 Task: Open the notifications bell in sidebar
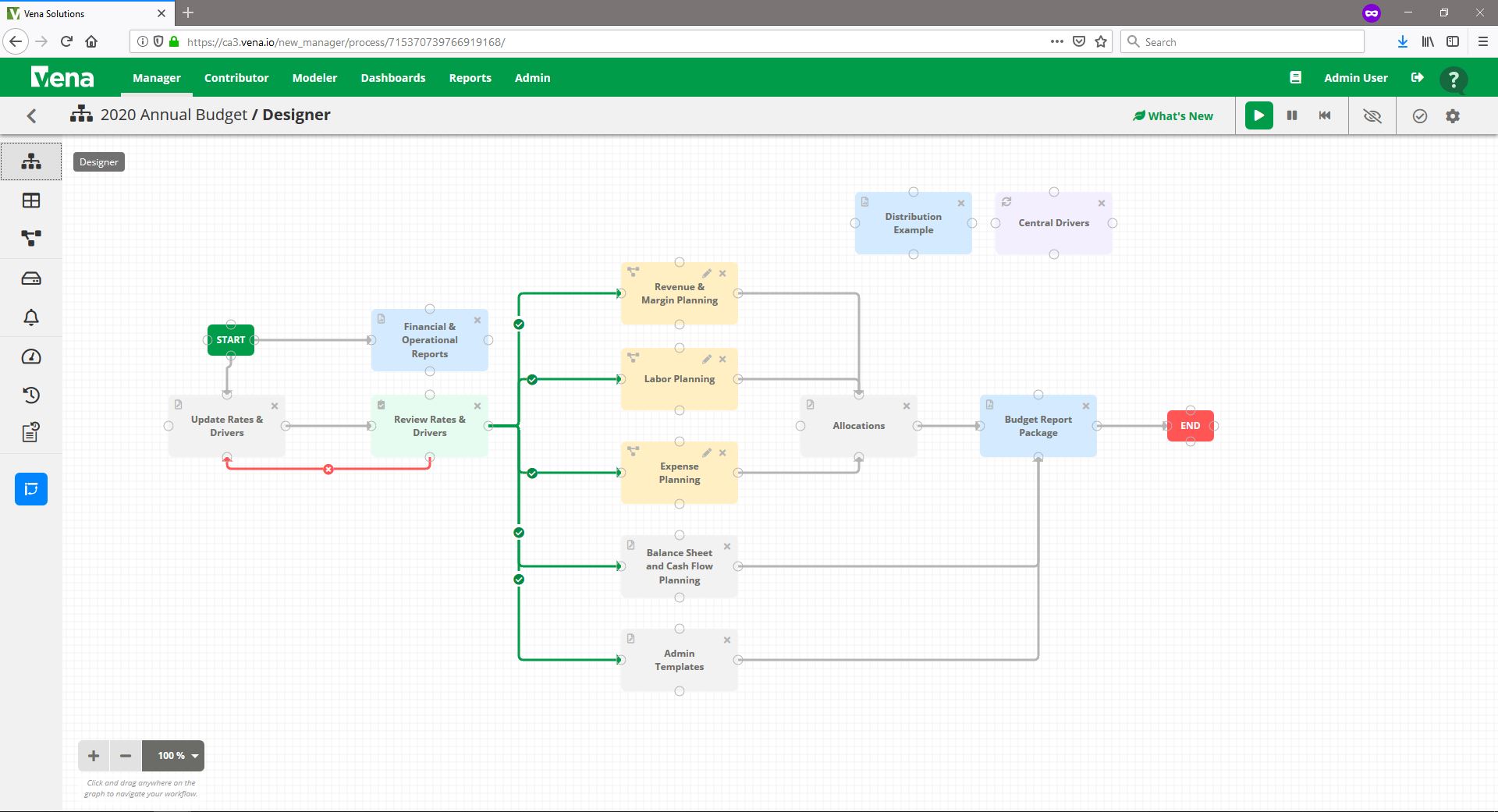[31, 317]
